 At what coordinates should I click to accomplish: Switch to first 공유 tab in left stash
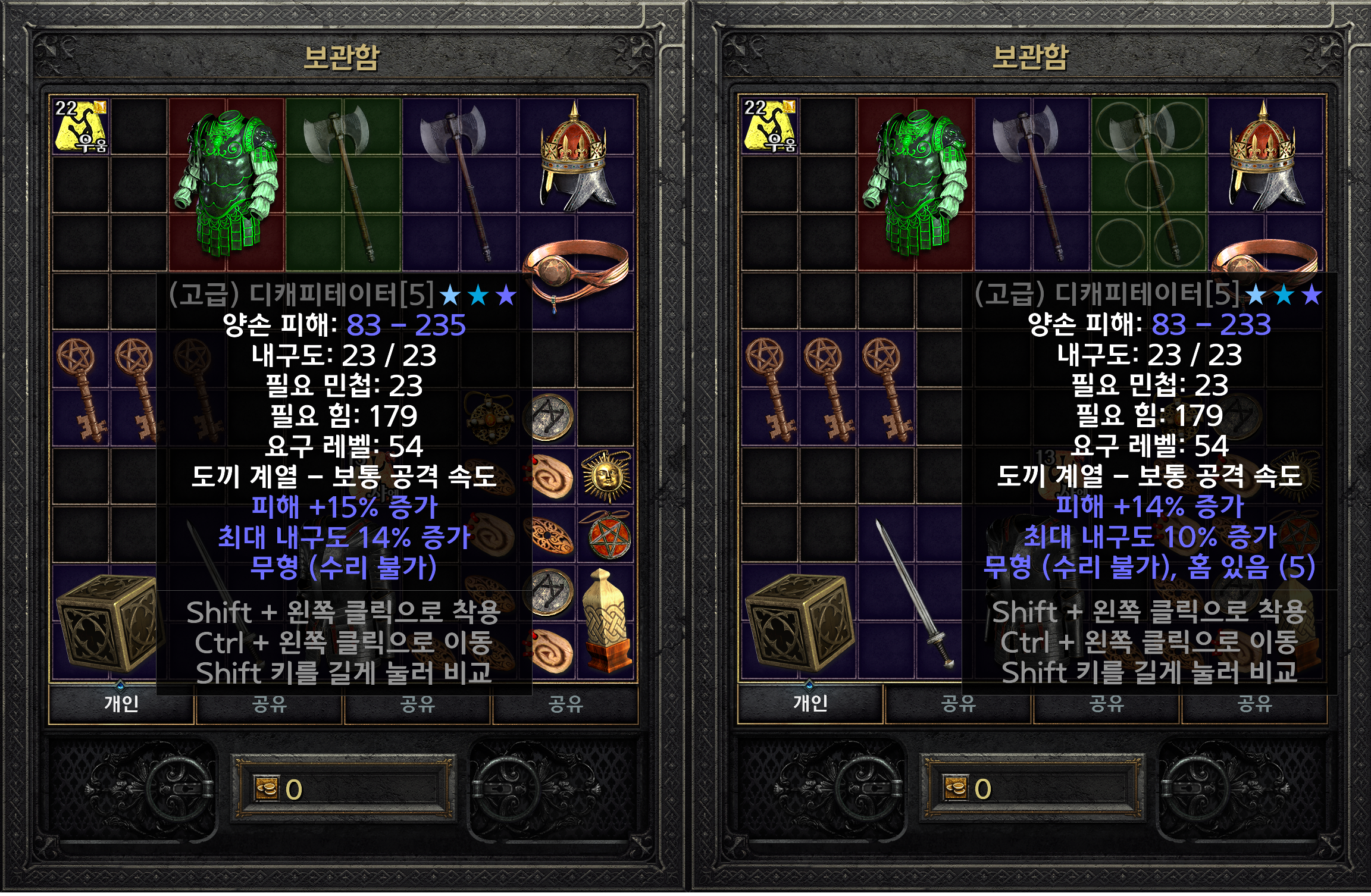click(270, 704)
